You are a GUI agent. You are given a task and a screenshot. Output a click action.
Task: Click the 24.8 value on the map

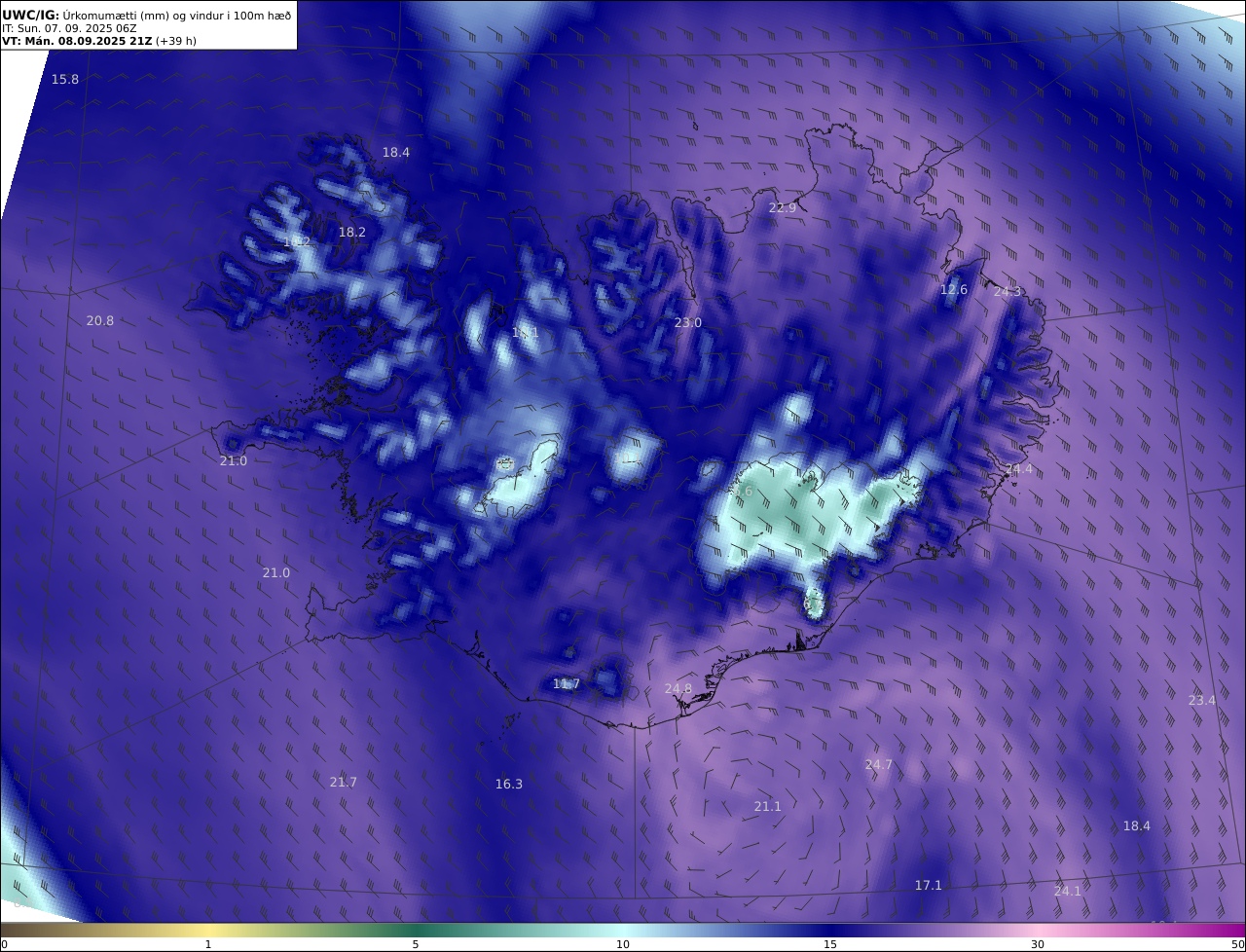tap(678, 688)
